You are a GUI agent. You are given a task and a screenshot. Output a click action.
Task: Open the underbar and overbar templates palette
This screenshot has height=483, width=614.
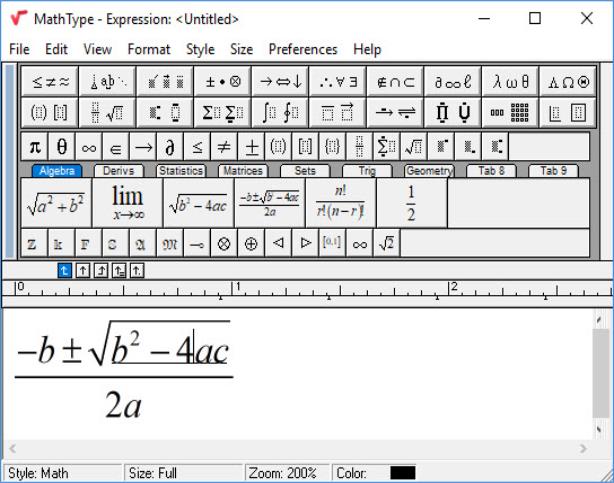coord(338,113)
